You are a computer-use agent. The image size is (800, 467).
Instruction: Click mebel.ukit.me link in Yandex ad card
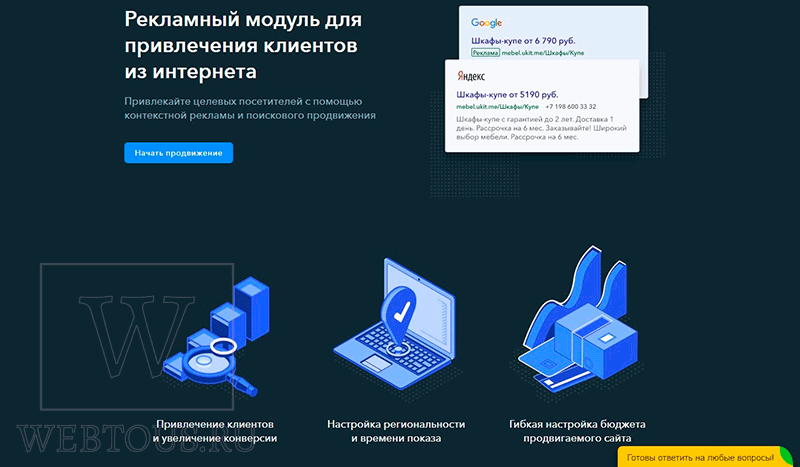(497, 107)
